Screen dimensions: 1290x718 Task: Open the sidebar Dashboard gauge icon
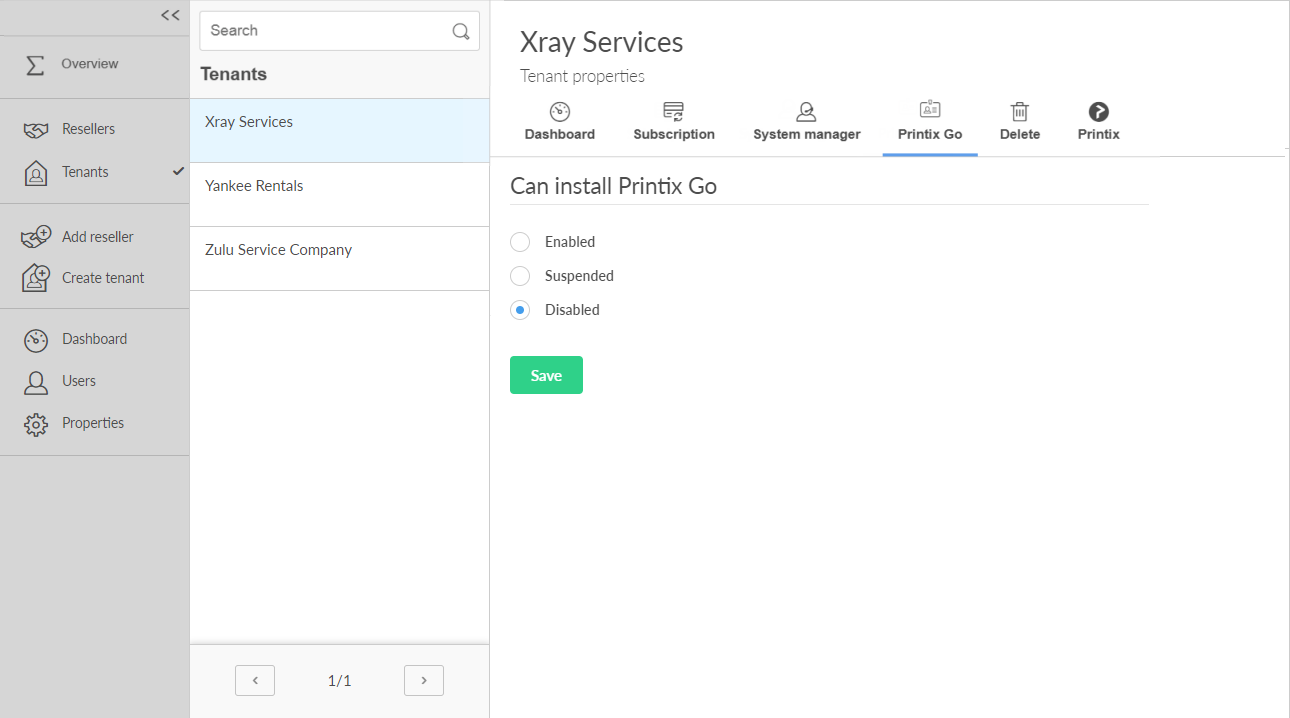coord(36,340)
